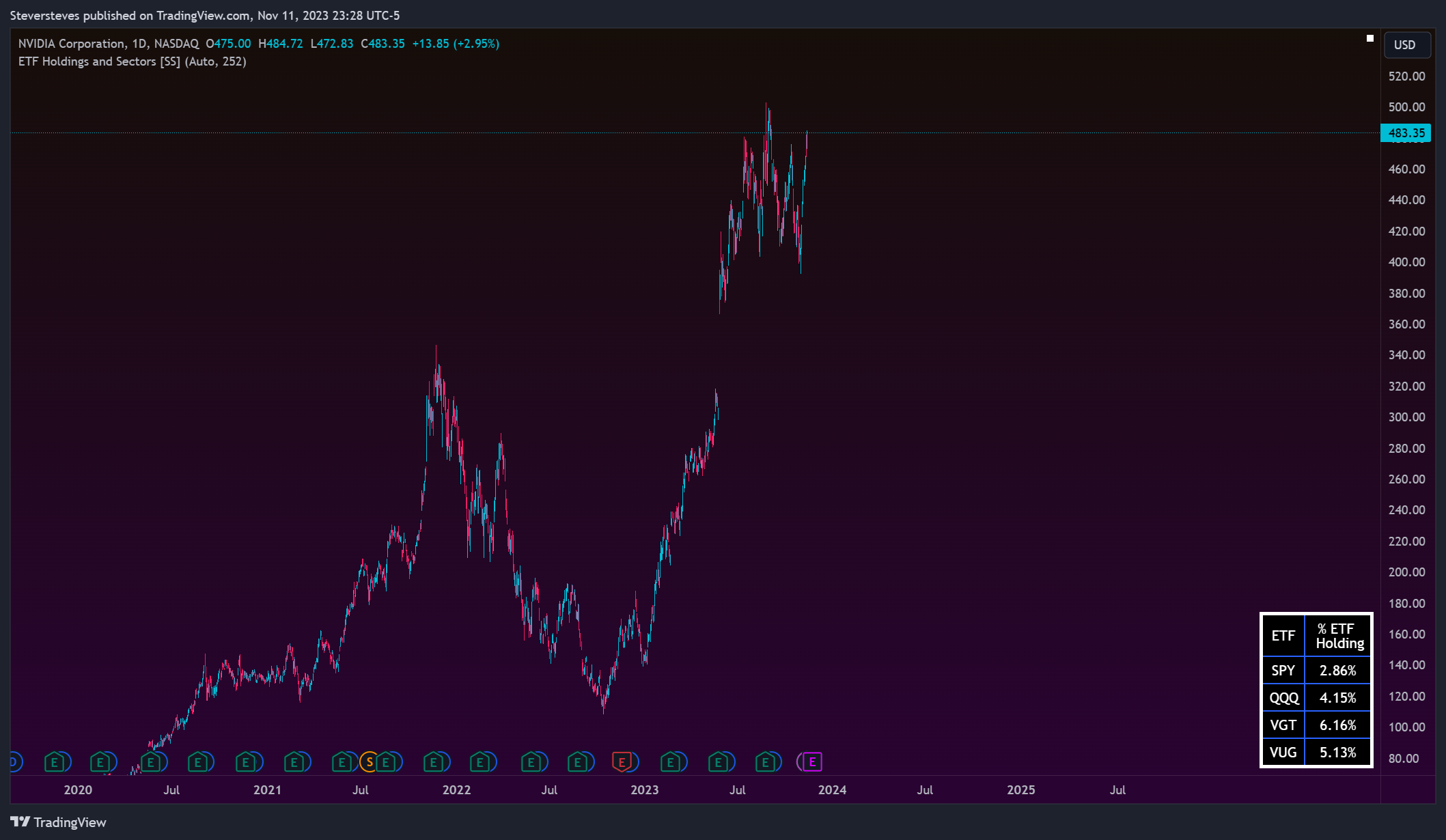The width and height of the screenshot is (1446, 840).
Task: Click the 2021 time axis label
Action: (267, 790)
